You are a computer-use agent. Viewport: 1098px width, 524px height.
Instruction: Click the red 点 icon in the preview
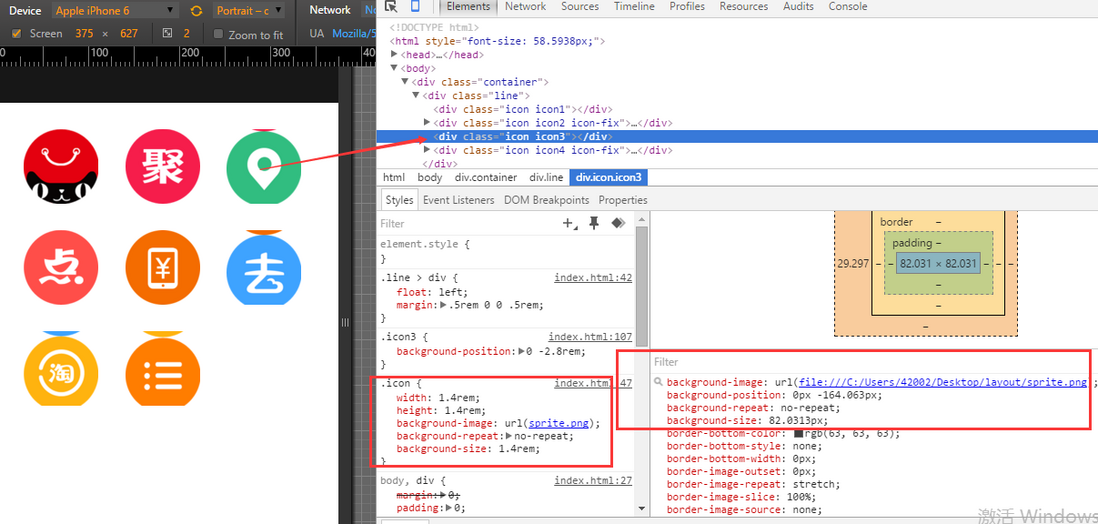[61, 268]
